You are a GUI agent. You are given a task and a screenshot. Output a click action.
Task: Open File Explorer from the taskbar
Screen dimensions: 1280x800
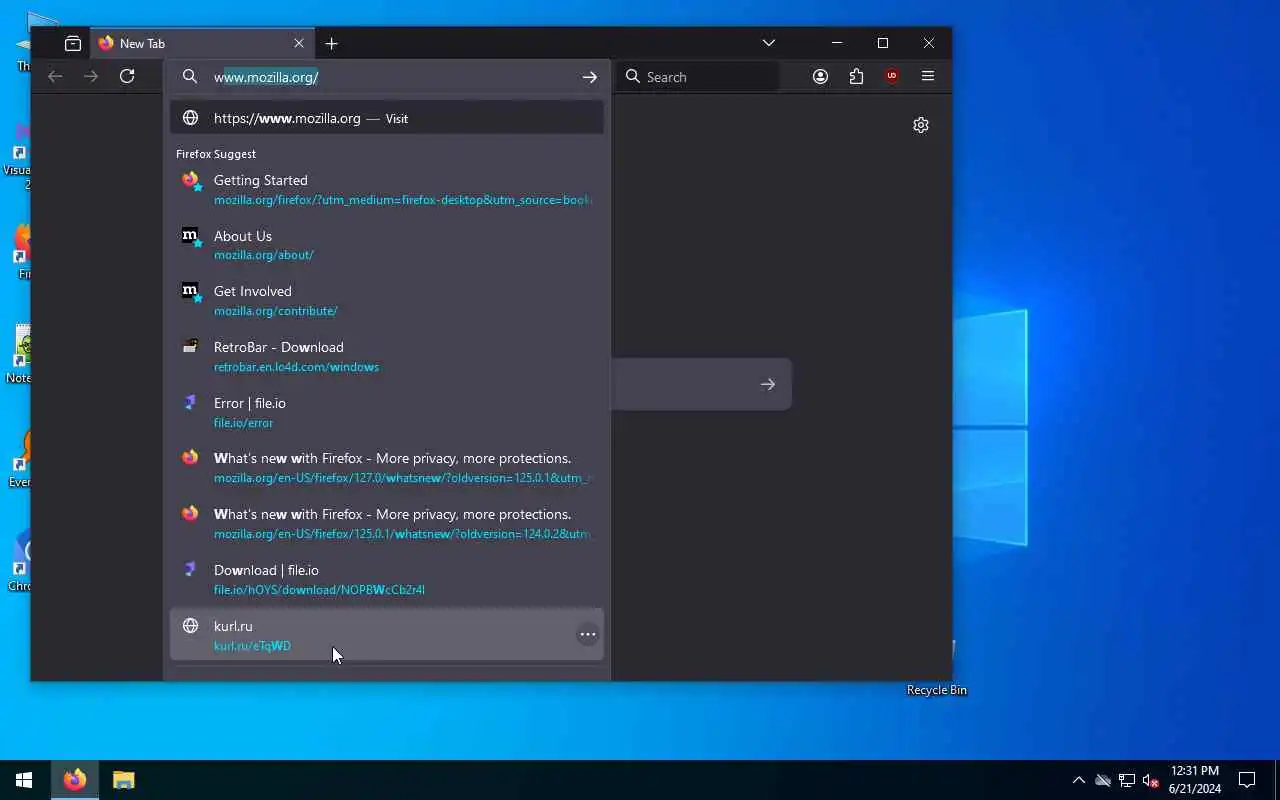[x=123, y=780]
